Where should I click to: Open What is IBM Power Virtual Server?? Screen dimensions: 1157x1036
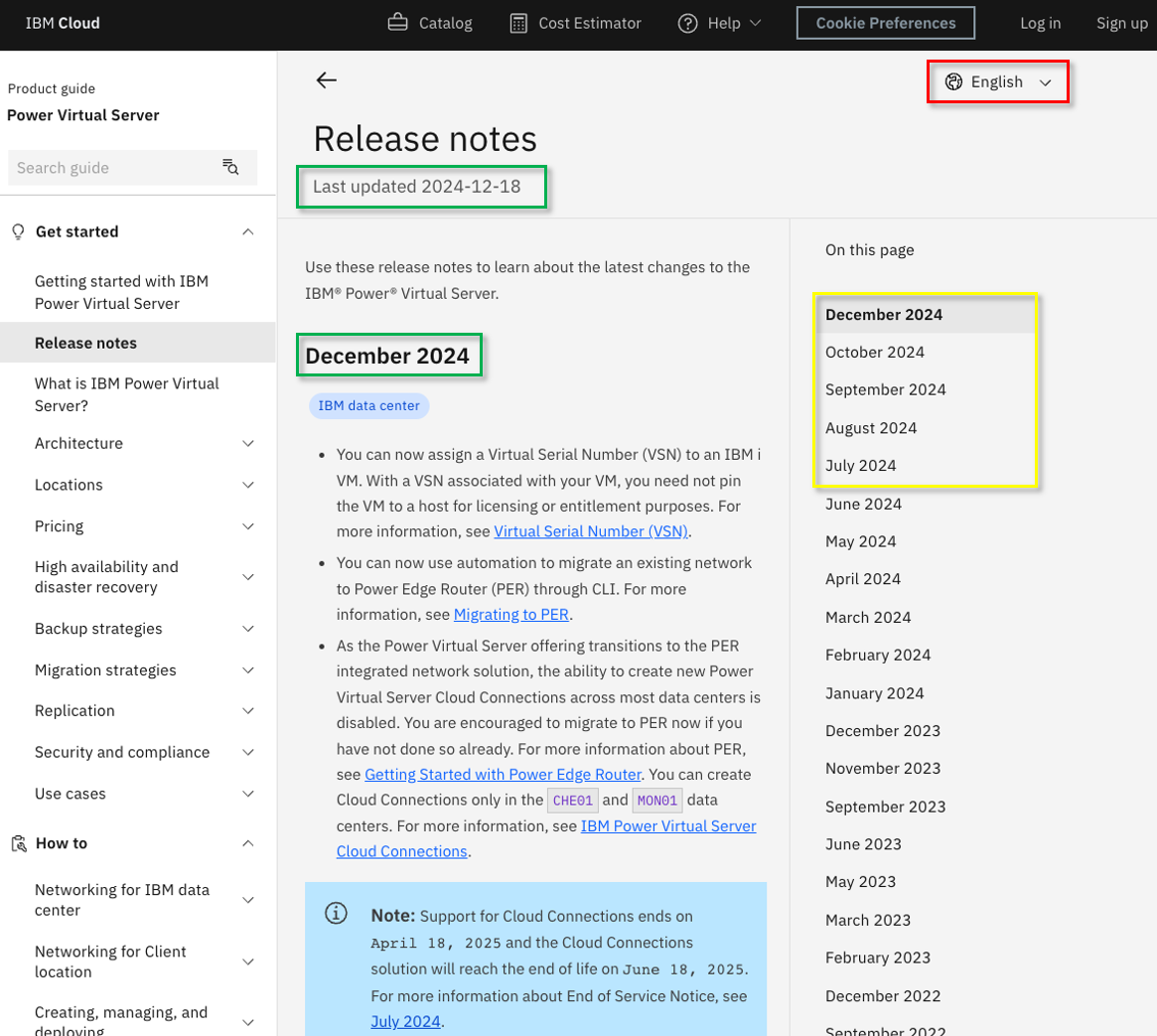pyautogui.click(x=127, y=394)
